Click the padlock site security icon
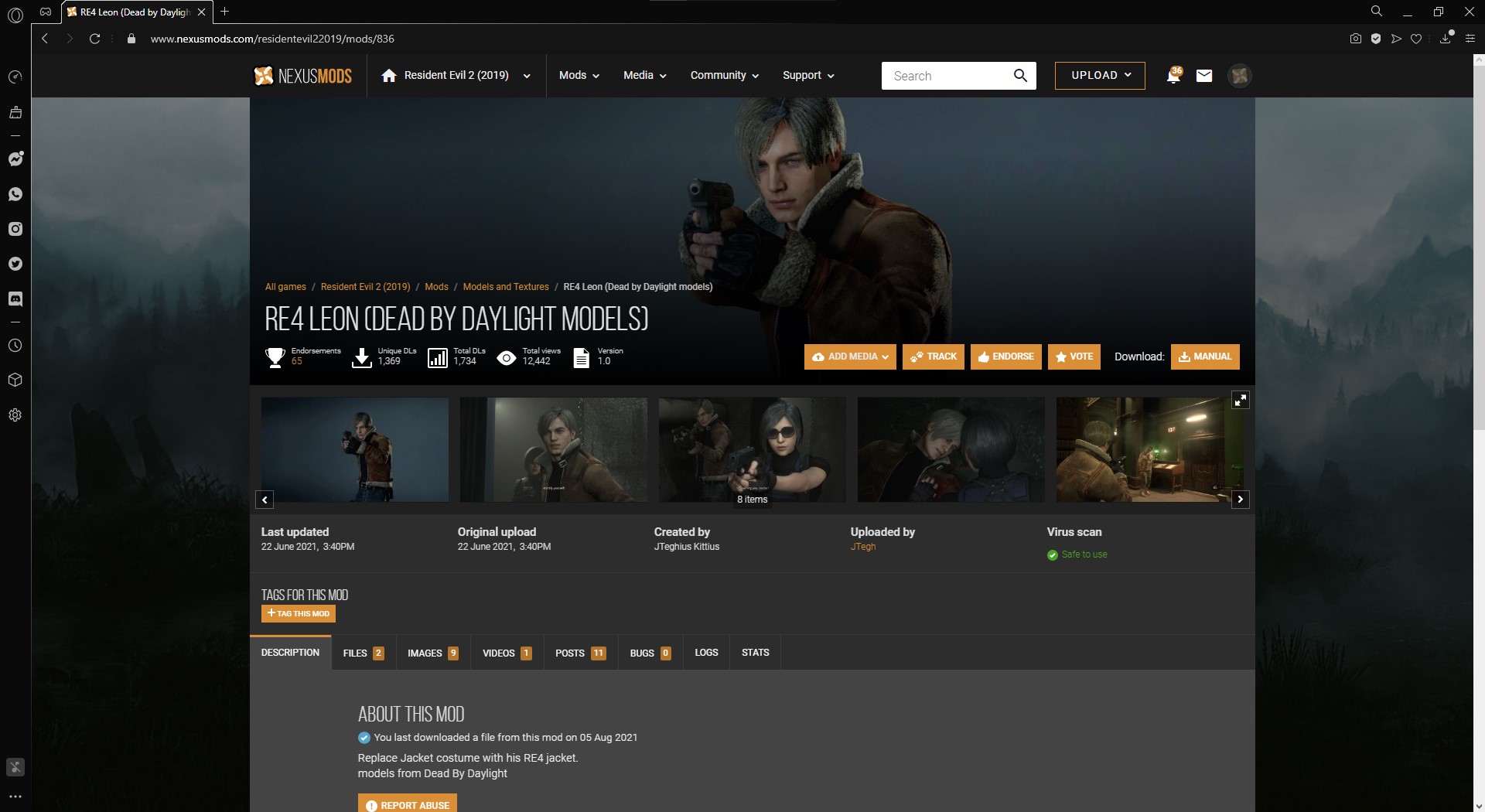Viewport: 1485px width, 812px height. (x=131, y=39)
